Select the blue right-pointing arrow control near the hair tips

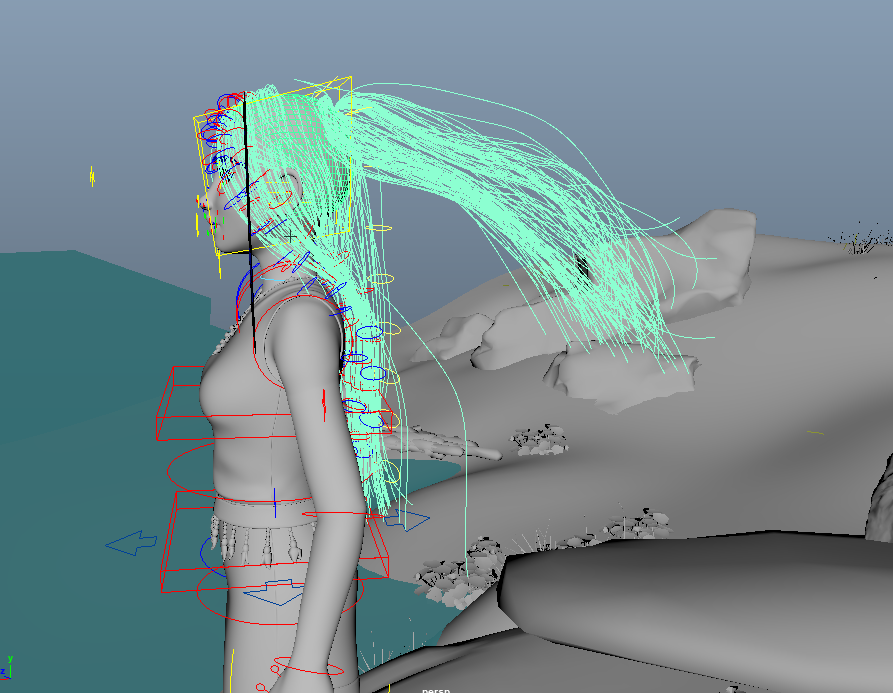click(x=409, y=519)
